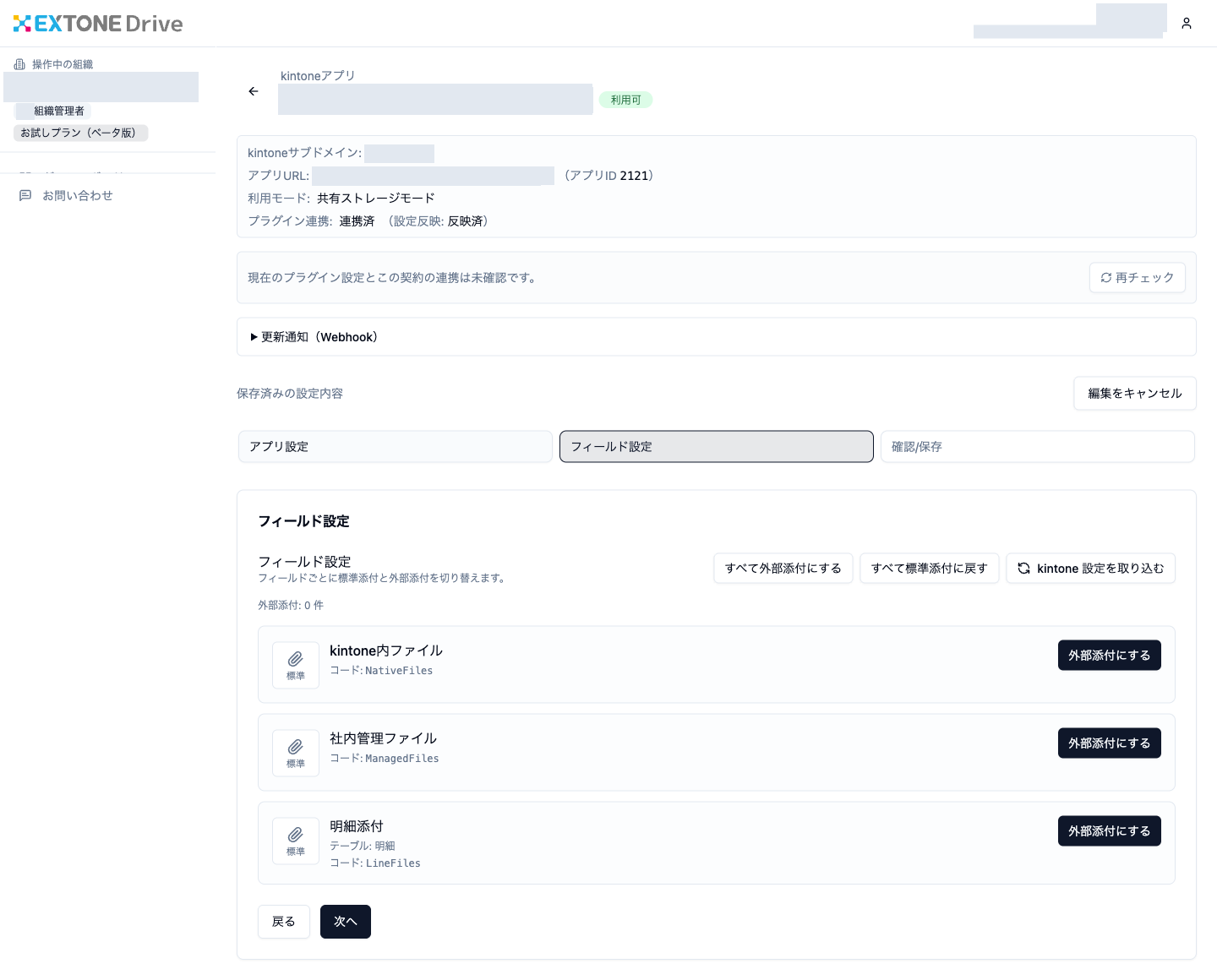
Task: Set 明細添付 to 外部添付にする
Action: point(1110,831)
